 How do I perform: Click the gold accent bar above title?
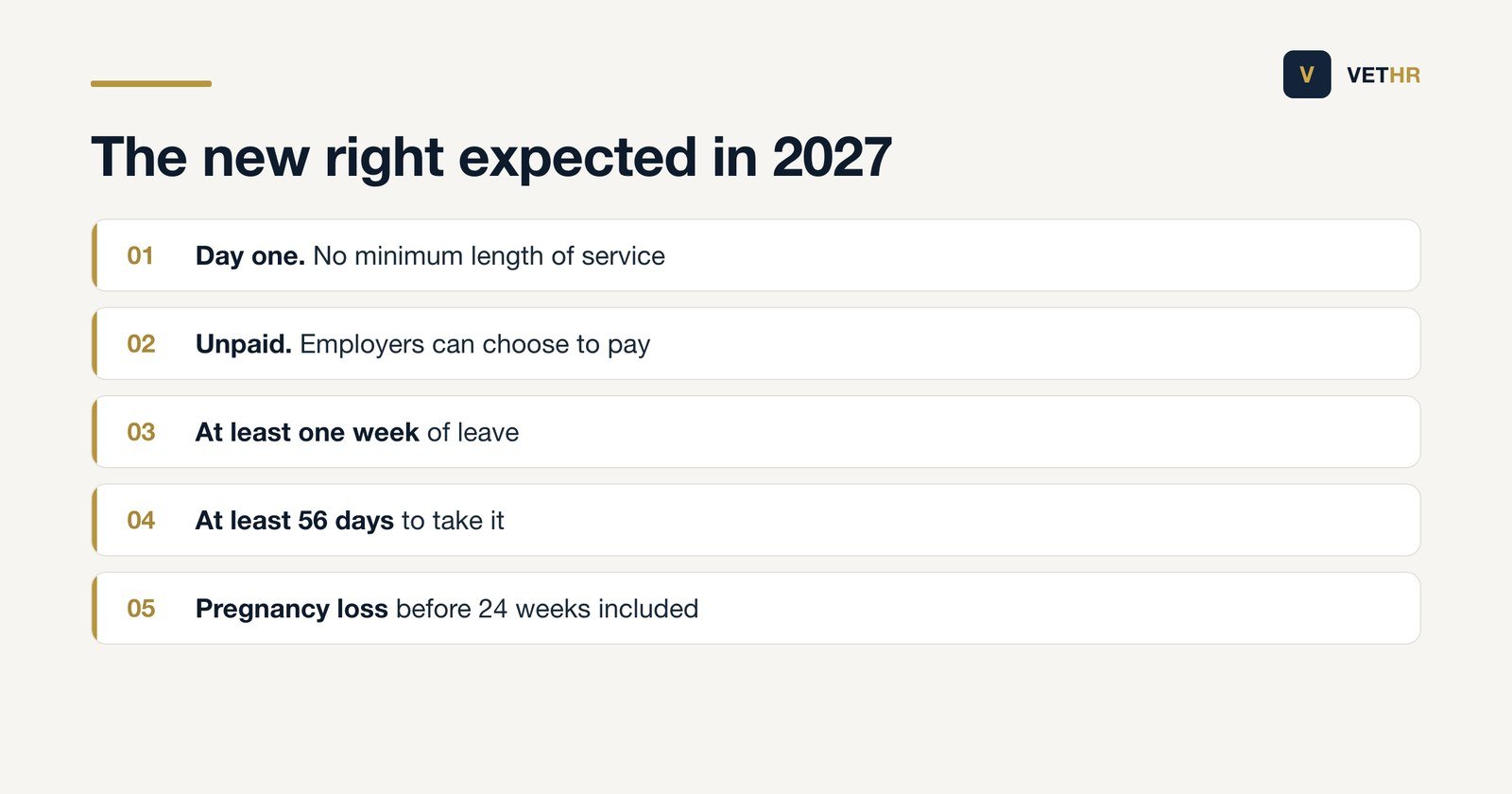click(x=151, y=83)
